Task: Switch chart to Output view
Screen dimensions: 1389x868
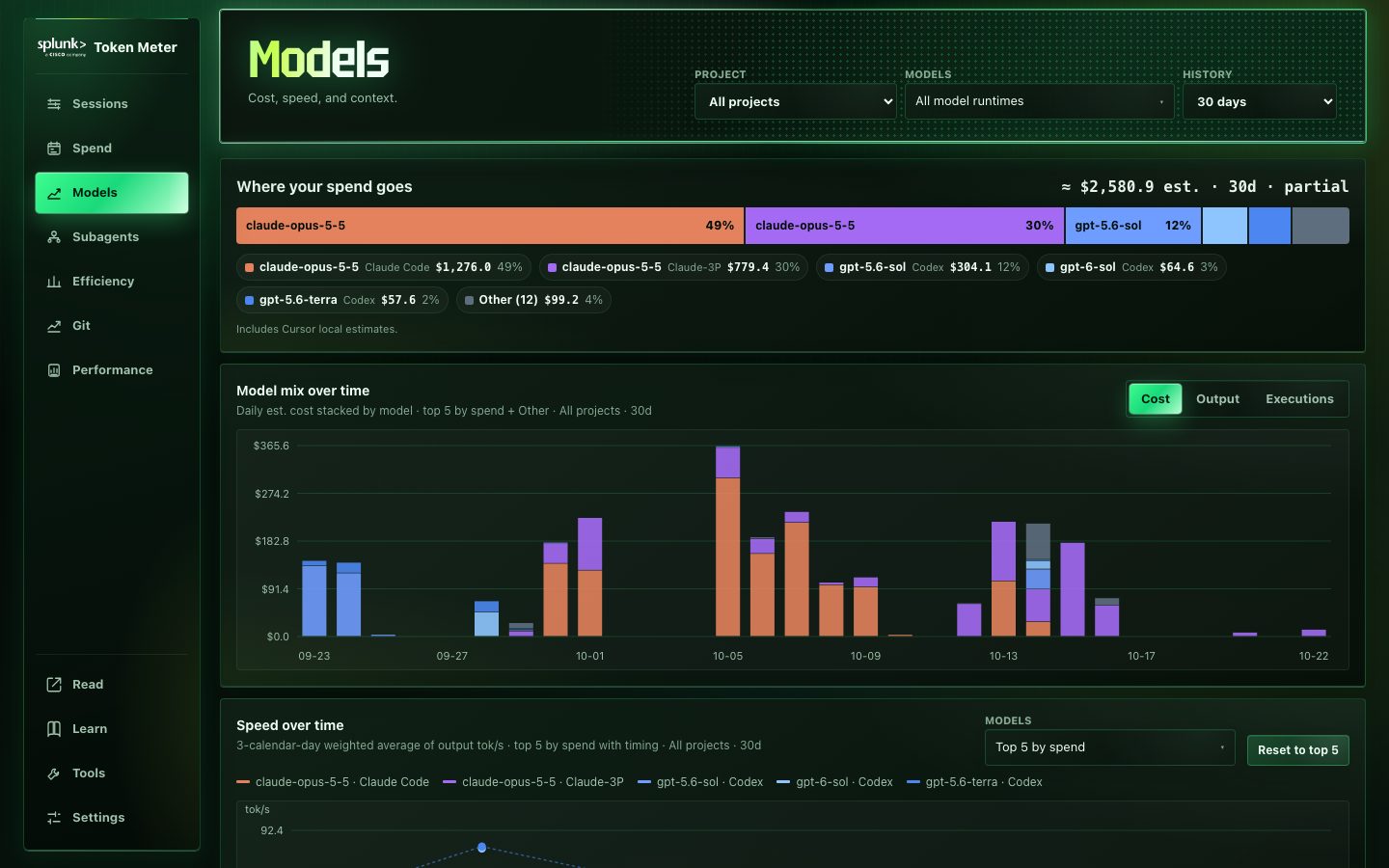Action: 1217,399
